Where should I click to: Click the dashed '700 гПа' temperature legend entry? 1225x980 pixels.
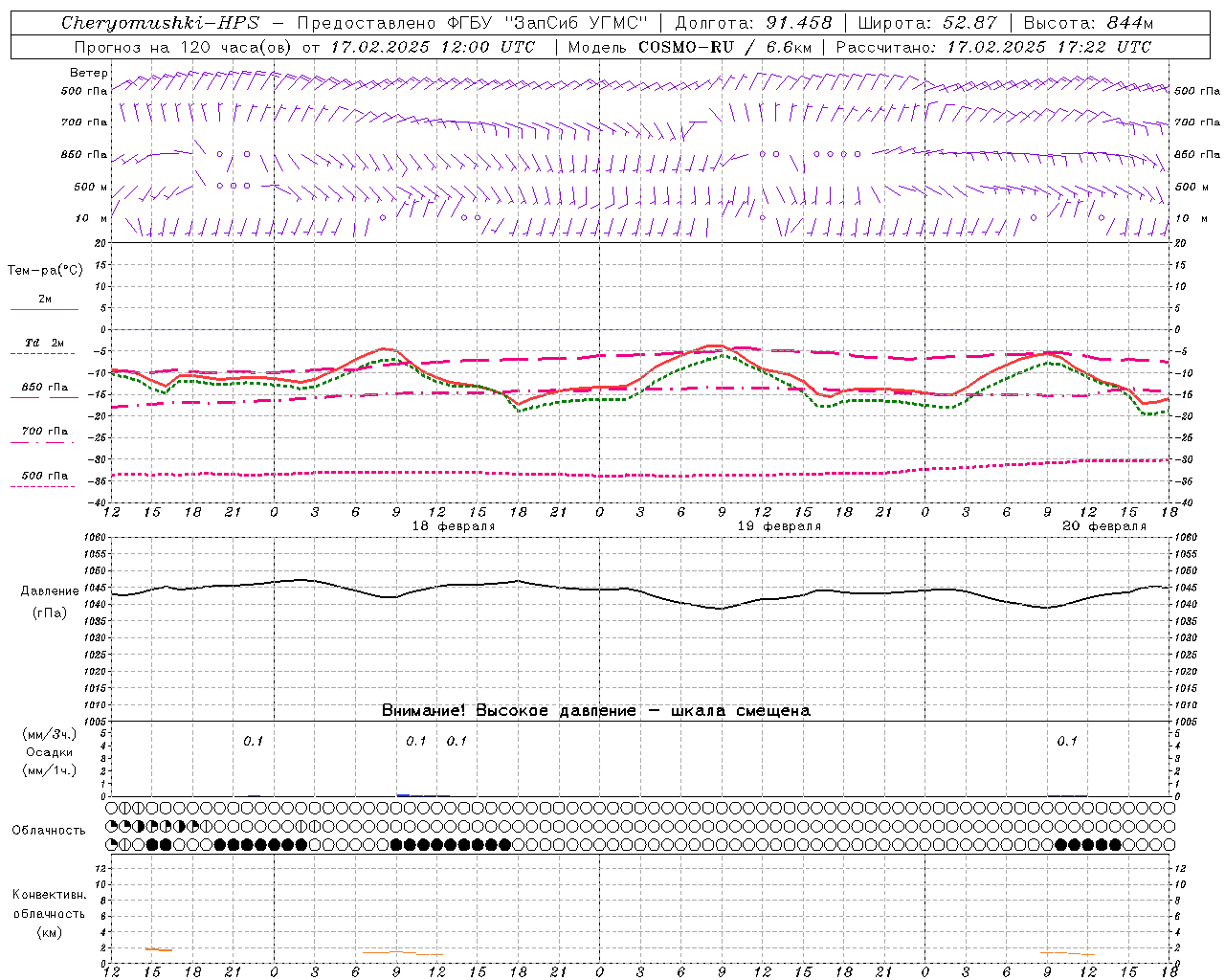44,431
